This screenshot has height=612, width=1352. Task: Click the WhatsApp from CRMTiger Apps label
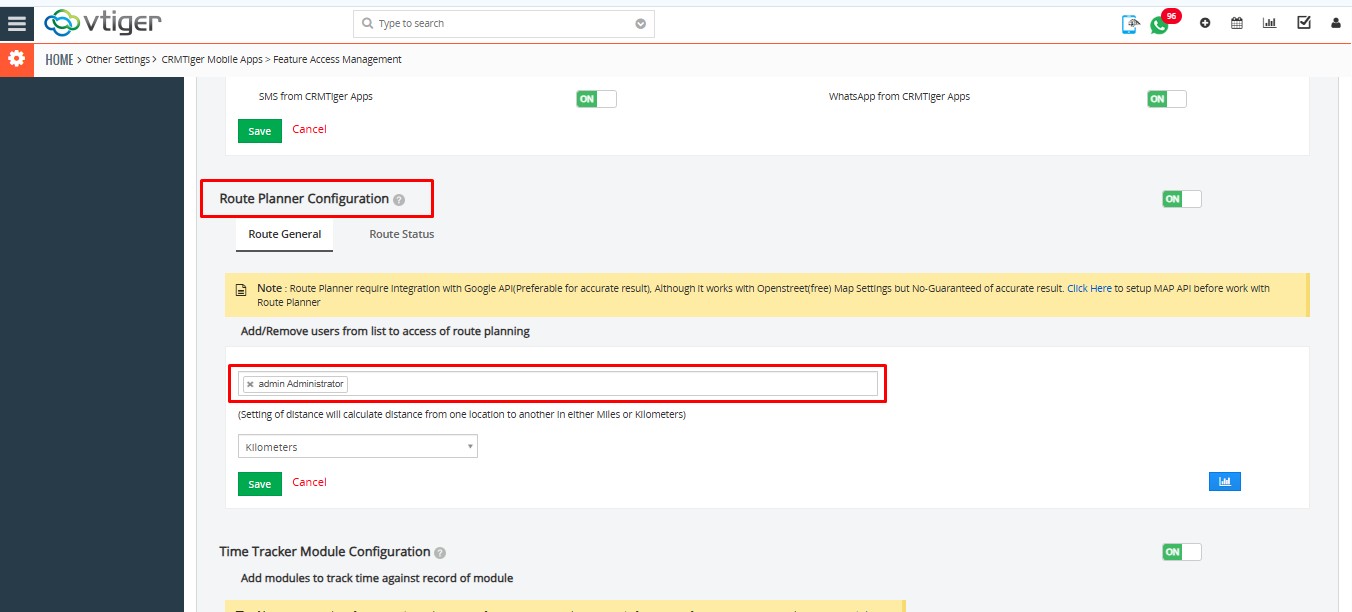point(899,97)
